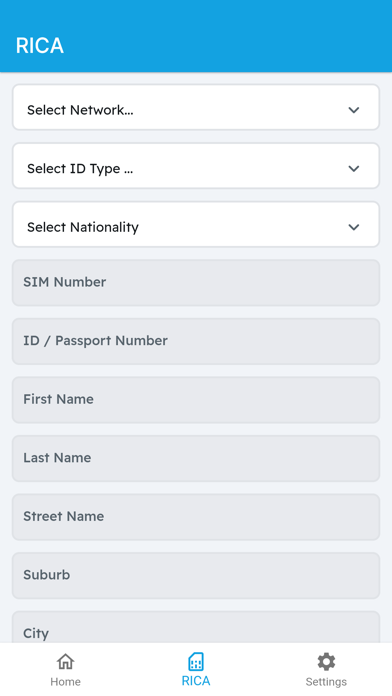Click the Suburb text field

(x=196, y=576)
